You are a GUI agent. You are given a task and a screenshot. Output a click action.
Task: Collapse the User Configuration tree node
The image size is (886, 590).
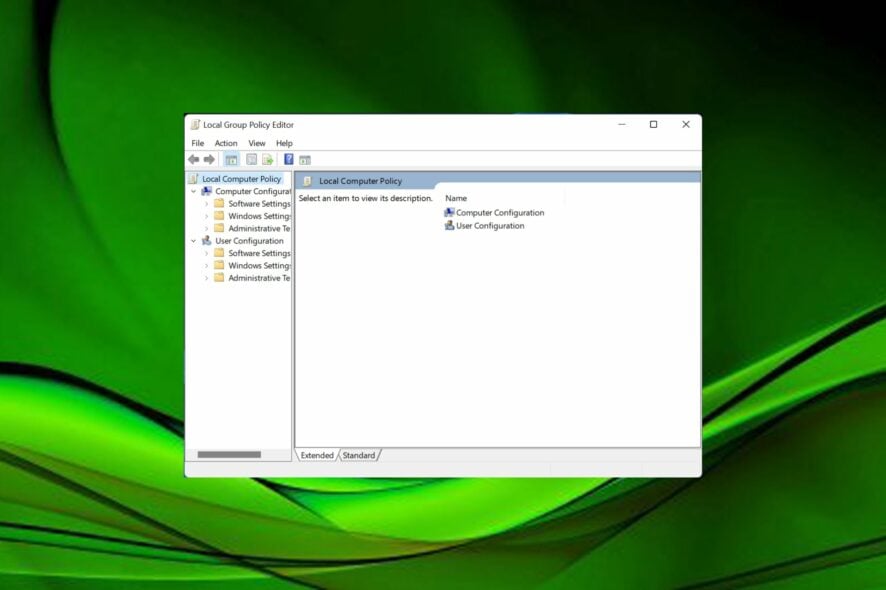(194, 241)
